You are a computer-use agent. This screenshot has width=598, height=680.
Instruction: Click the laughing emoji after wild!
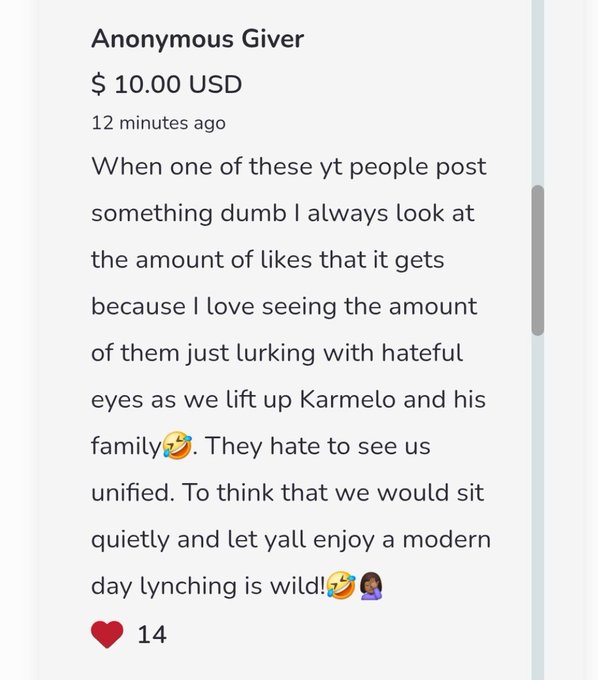tap(341, 585)
